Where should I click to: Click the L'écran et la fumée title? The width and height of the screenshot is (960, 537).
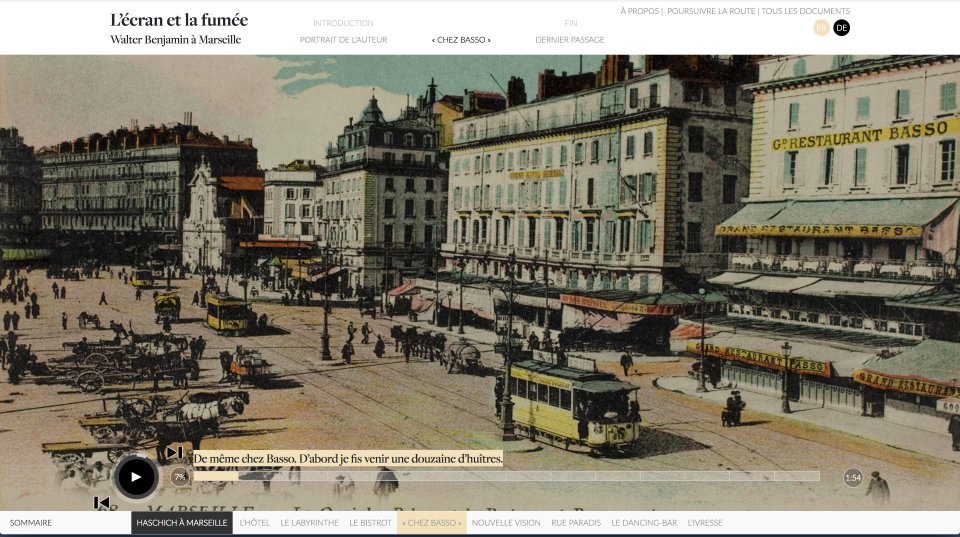click(179, 20)
